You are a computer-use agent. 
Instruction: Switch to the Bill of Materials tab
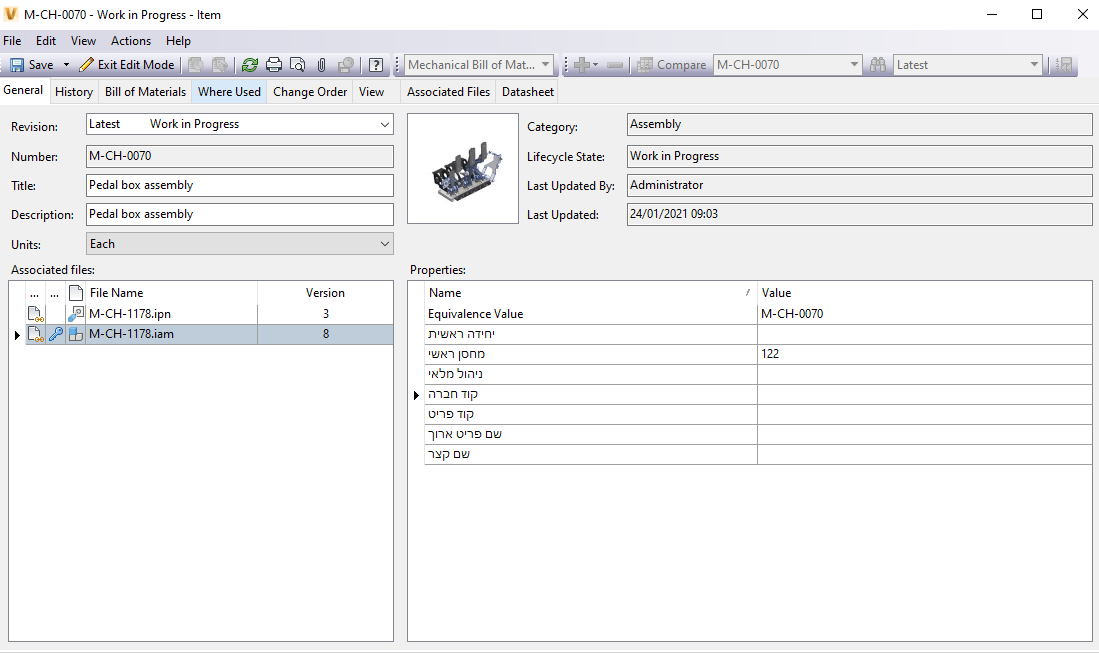(145, 92)
